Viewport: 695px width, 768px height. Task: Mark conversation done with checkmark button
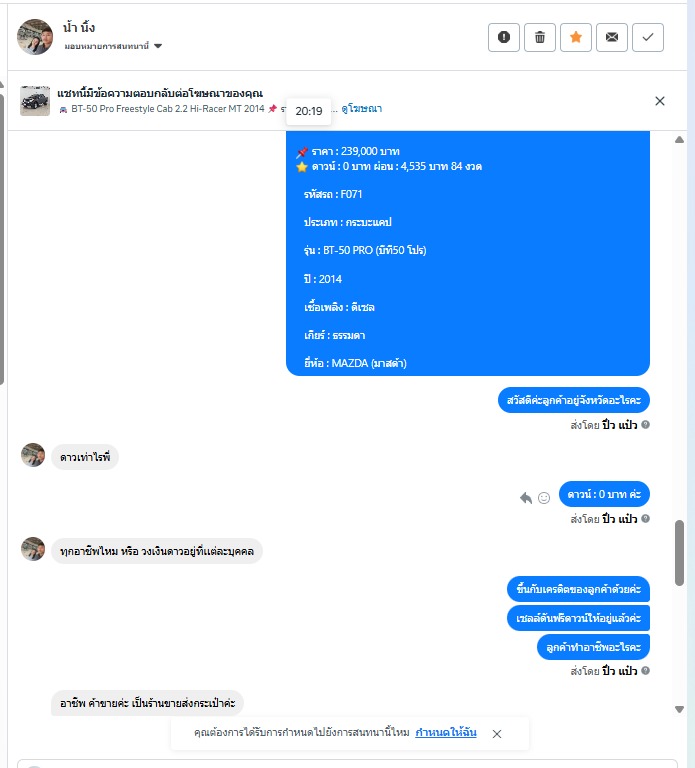pyautogui.click(x=648, y=37)
